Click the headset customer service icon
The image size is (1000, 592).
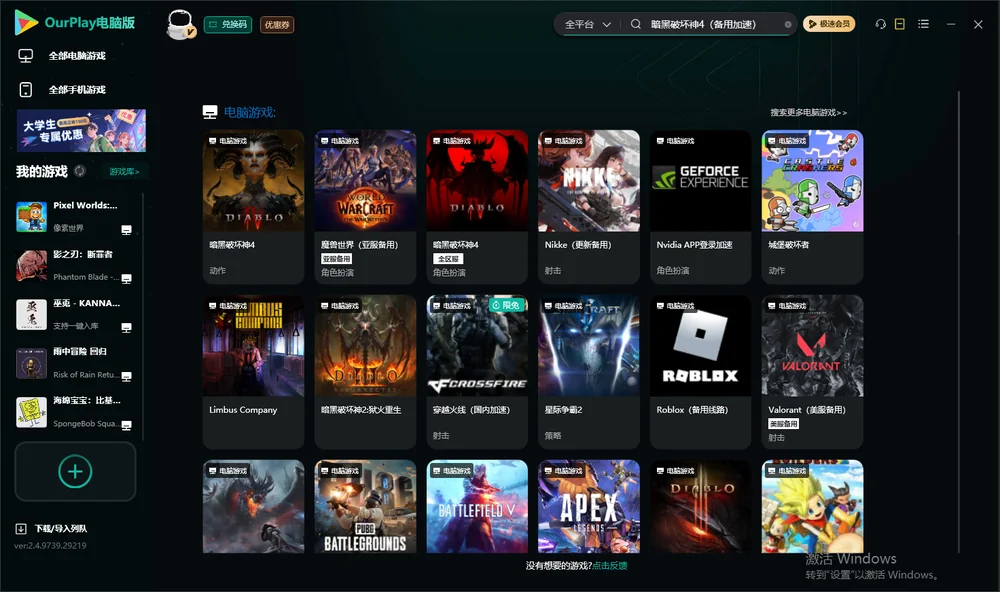880,24
